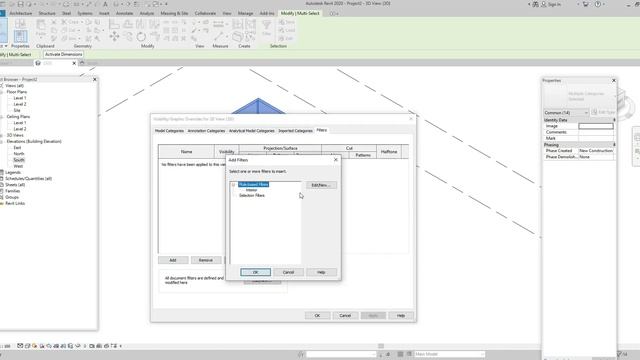The height and width of the screenshot is (360, 640).
Task: Close the Project Browser panel
Action: pos(95,80)
